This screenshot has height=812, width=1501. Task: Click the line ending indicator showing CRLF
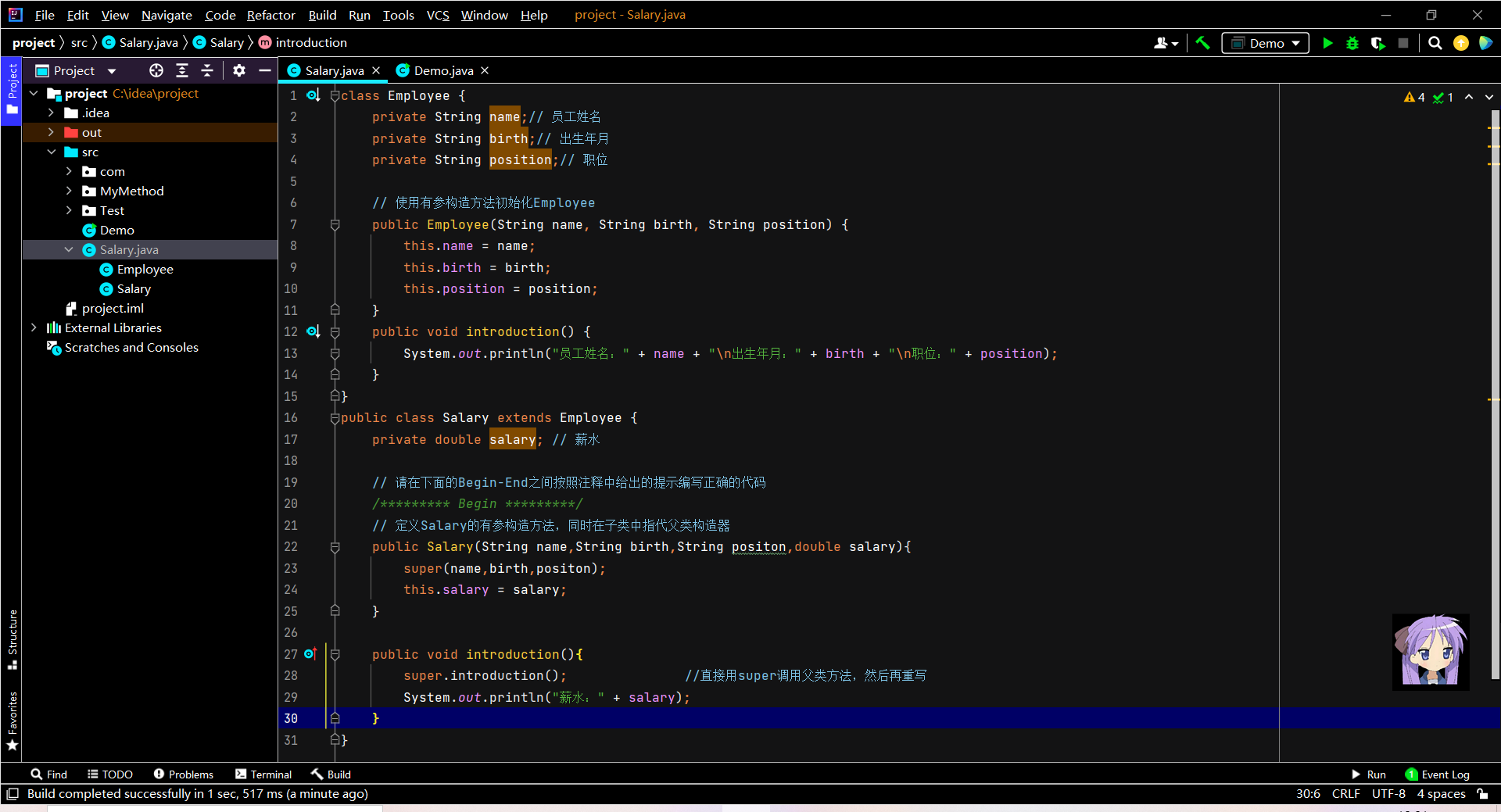click(x=1345, y=794)
